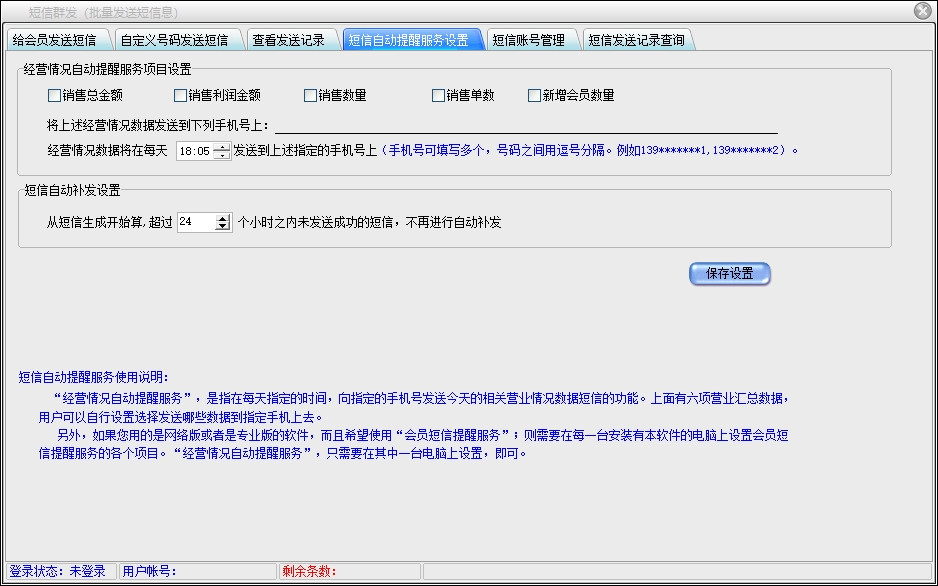The height and width of the screenshot is (586, 938).
Task: Decrease the send time with the down arrow
Action: tap(222, 157)
